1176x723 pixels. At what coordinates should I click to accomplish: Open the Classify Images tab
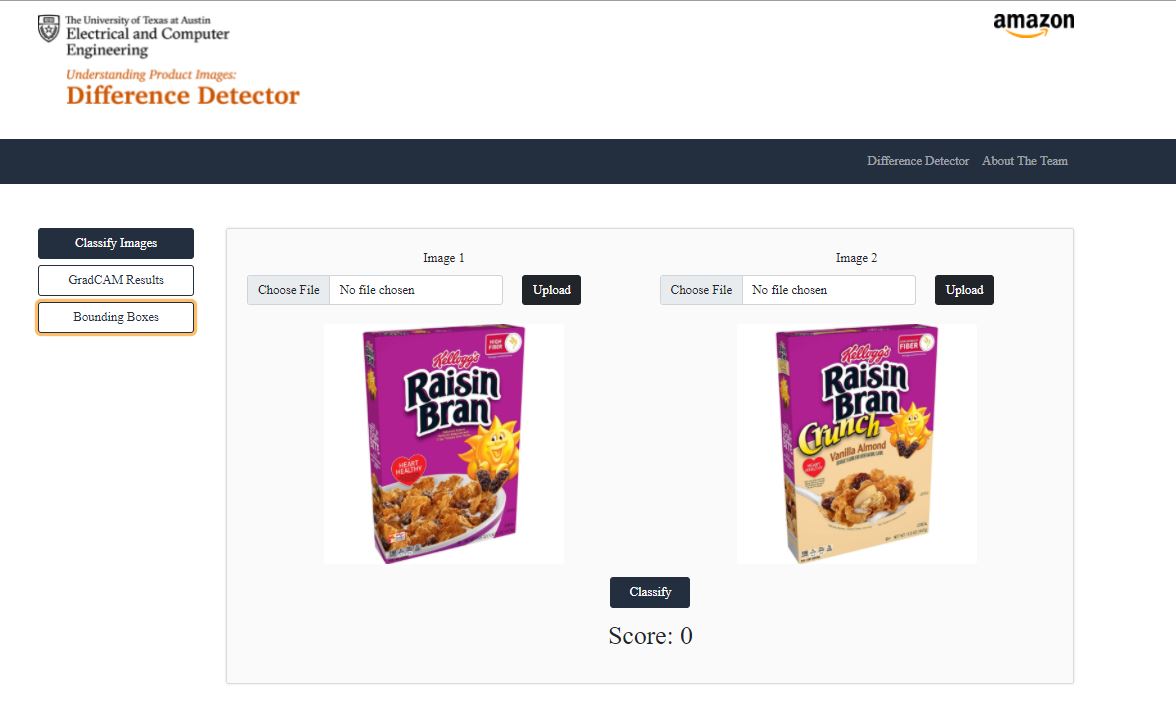pyautogui.click(x=116, y=243)
